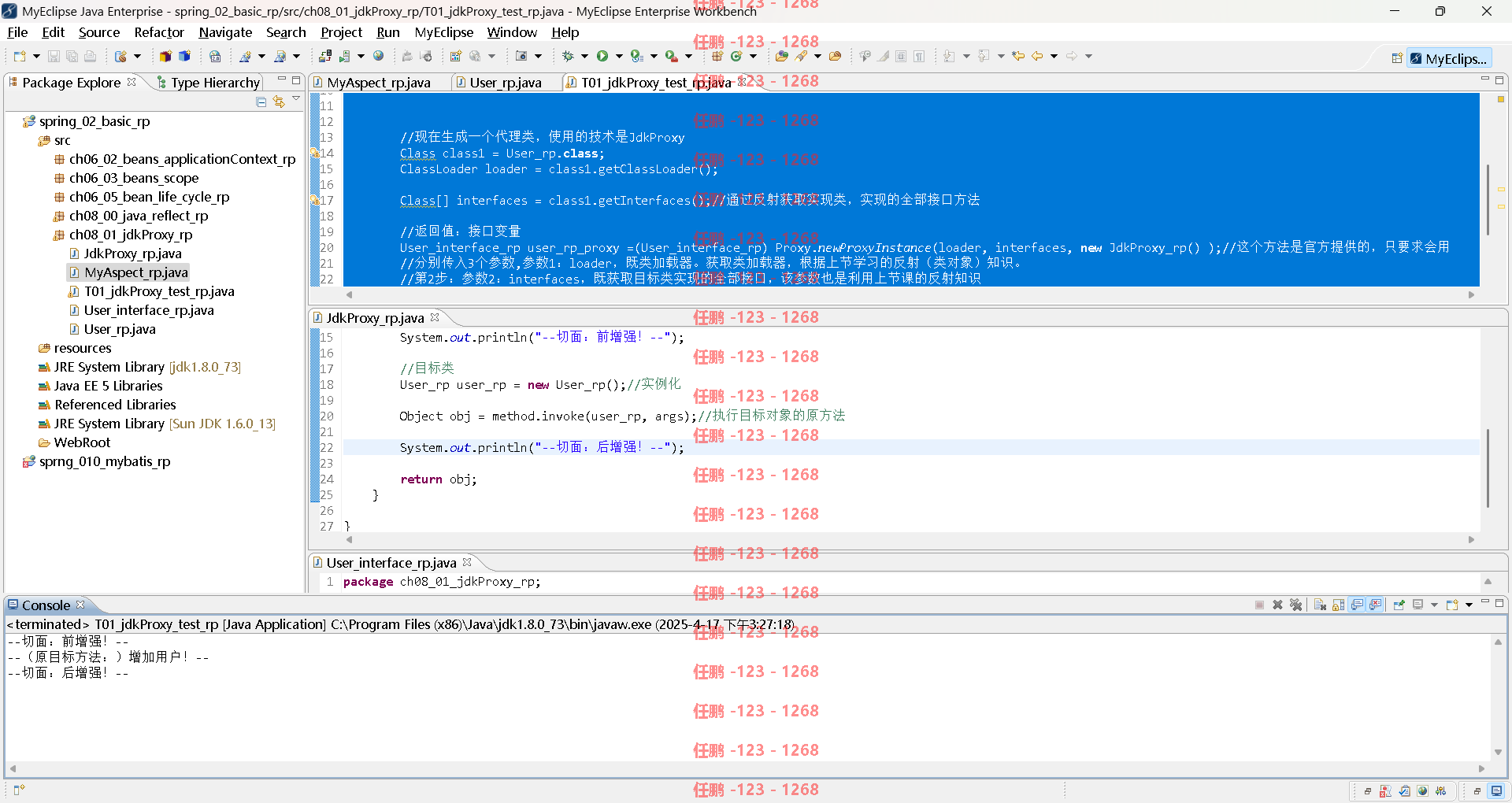
Task: Toggle Block Selection Mode in toolbar
Action: click(x=901, y=56)
